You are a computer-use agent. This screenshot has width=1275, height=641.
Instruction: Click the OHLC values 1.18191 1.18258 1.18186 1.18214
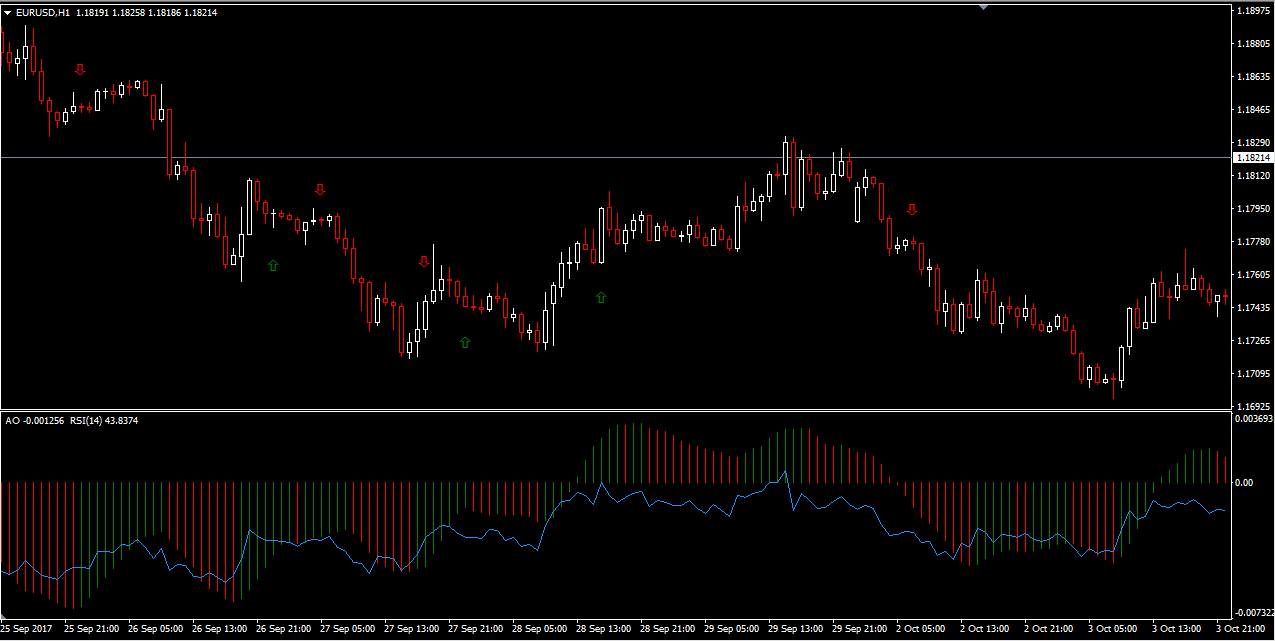146,13
